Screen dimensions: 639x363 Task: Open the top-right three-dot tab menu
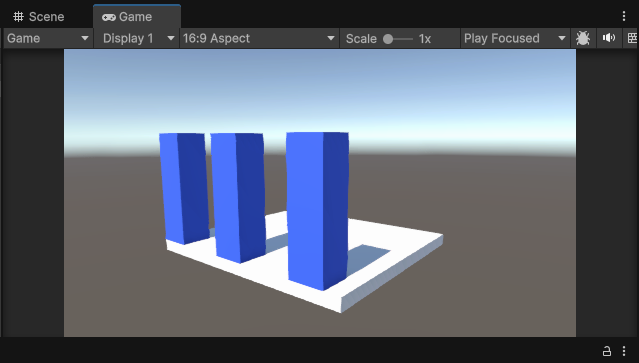point(624,16)
